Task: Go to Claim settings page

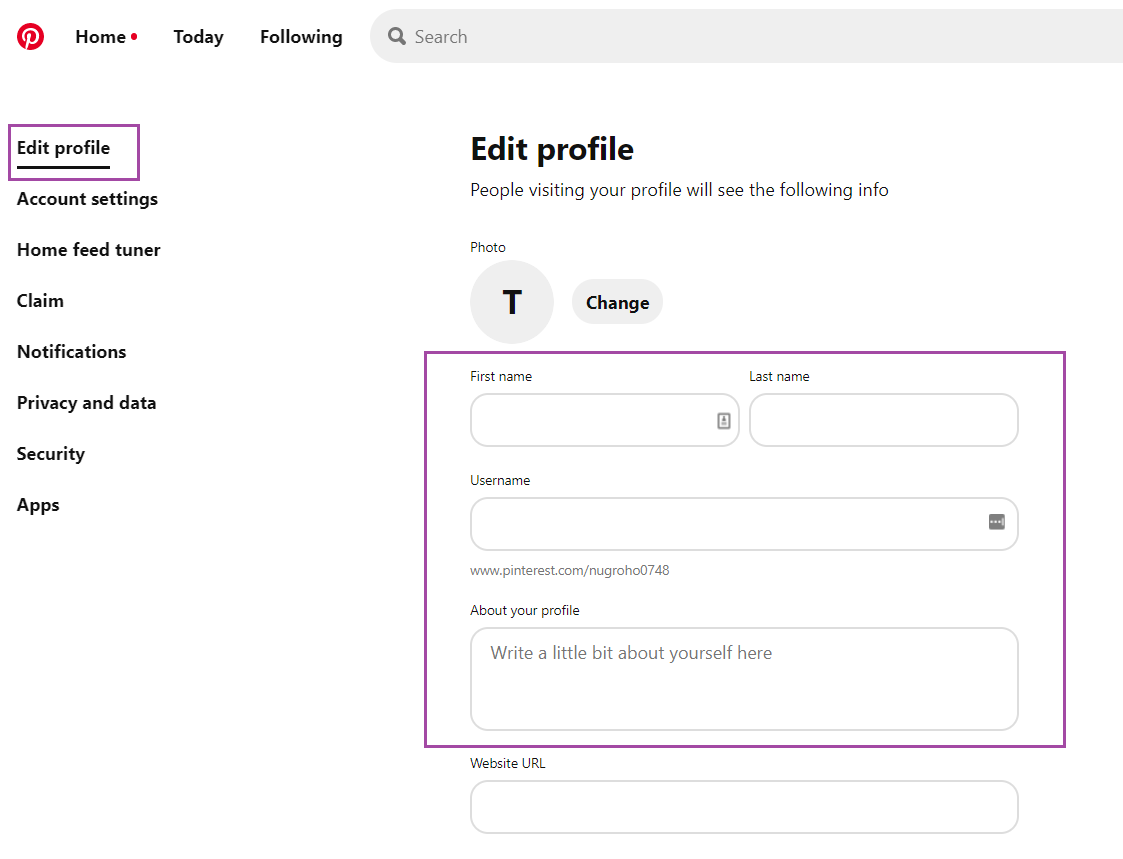Action: click(x=40, y=301)
